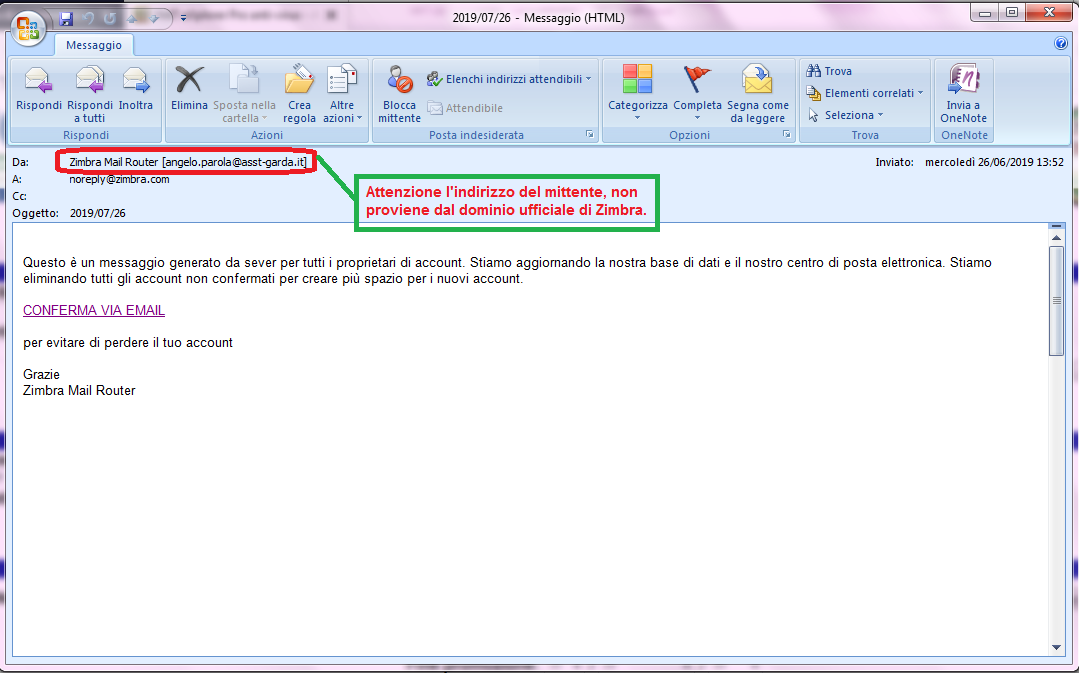Click recipient noreply@zimbra.com
This screenshot has height=673, width=1079.
[119, 180]
